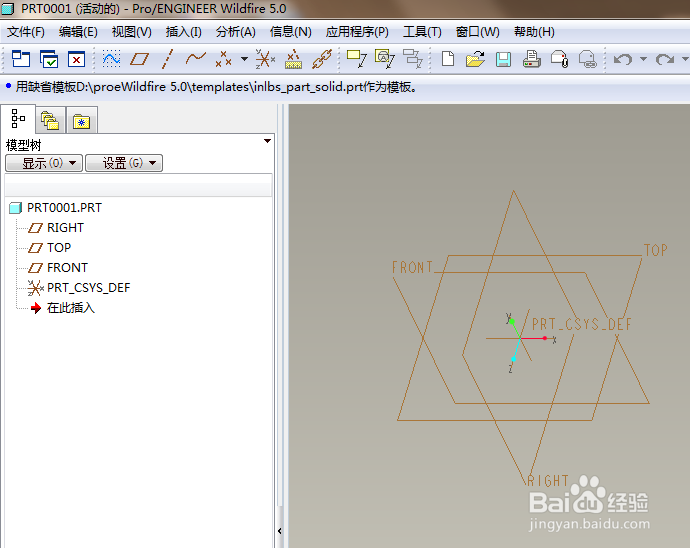Select the Datum Plane tool
This screenshot has width=690, height=548.
pyautogui.click(x=139, y=59)
